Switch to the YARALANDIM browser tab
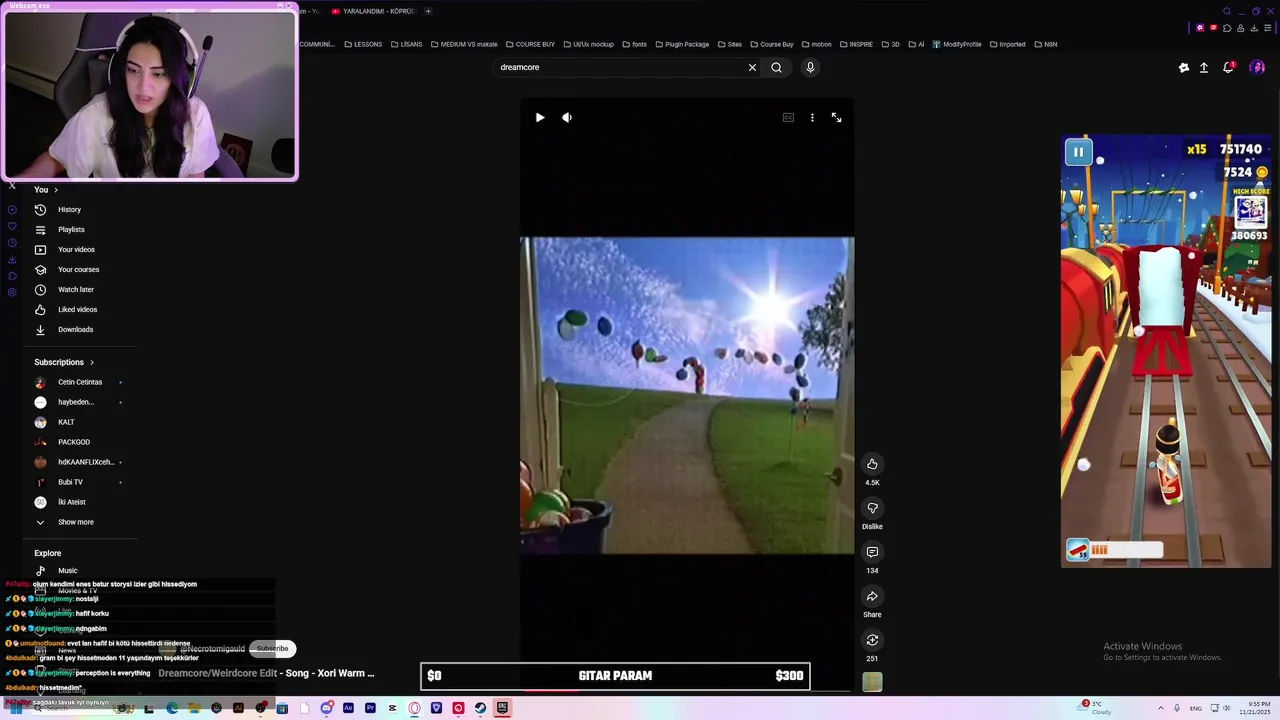Viewport: 1280px width, 720px height. point(372,11)
